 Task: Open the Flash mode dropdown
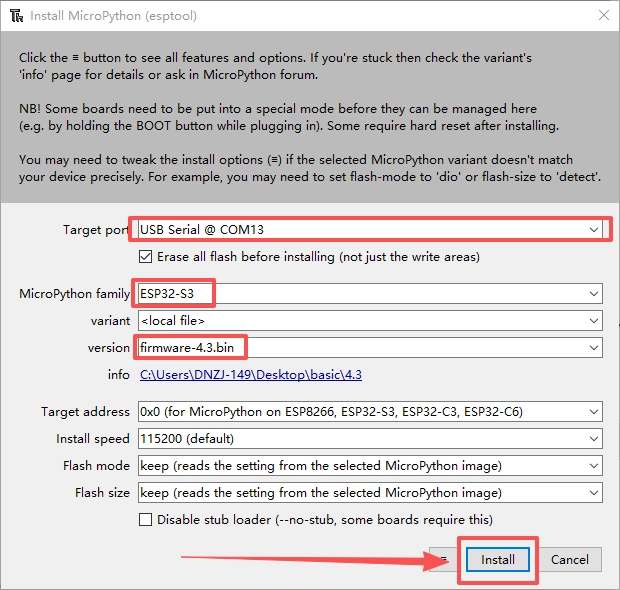point(370,465)
